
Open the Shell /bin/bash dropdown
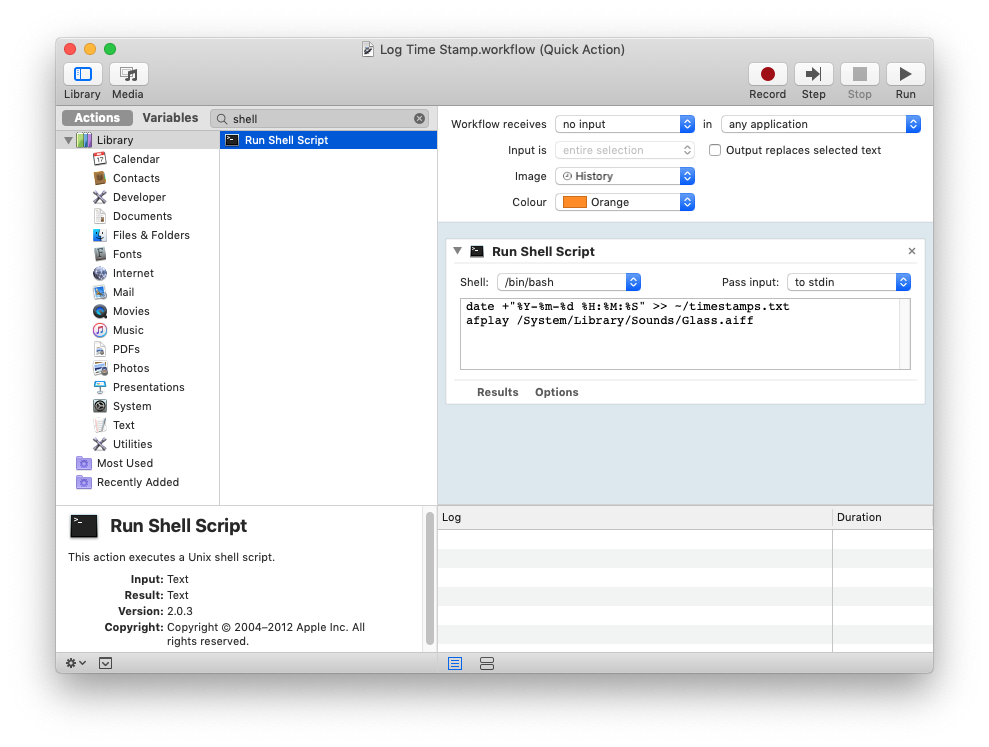click(x=569, y=282)
